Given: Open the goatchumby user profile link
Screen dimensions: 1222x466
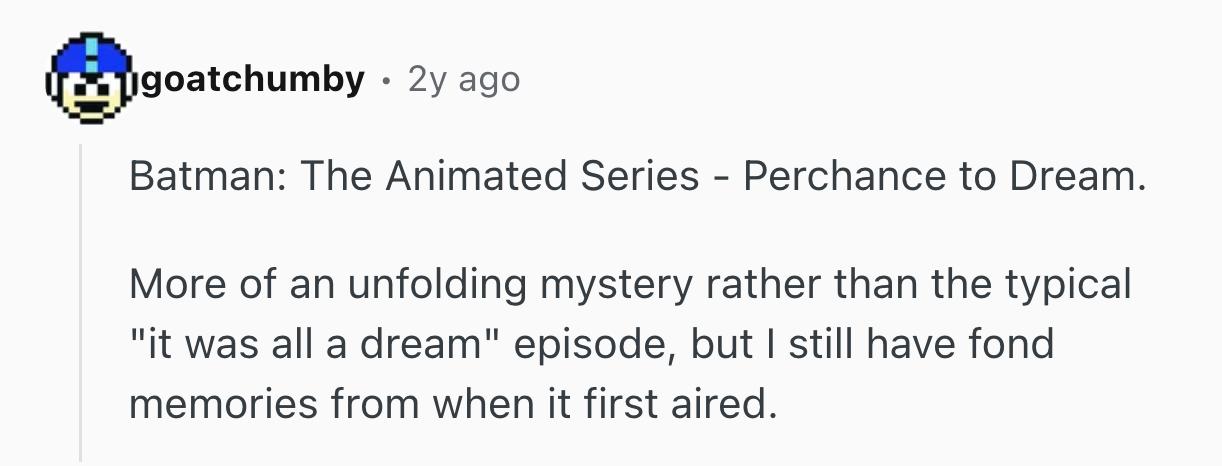Looking at the screenshot, I should click(254, 79).
